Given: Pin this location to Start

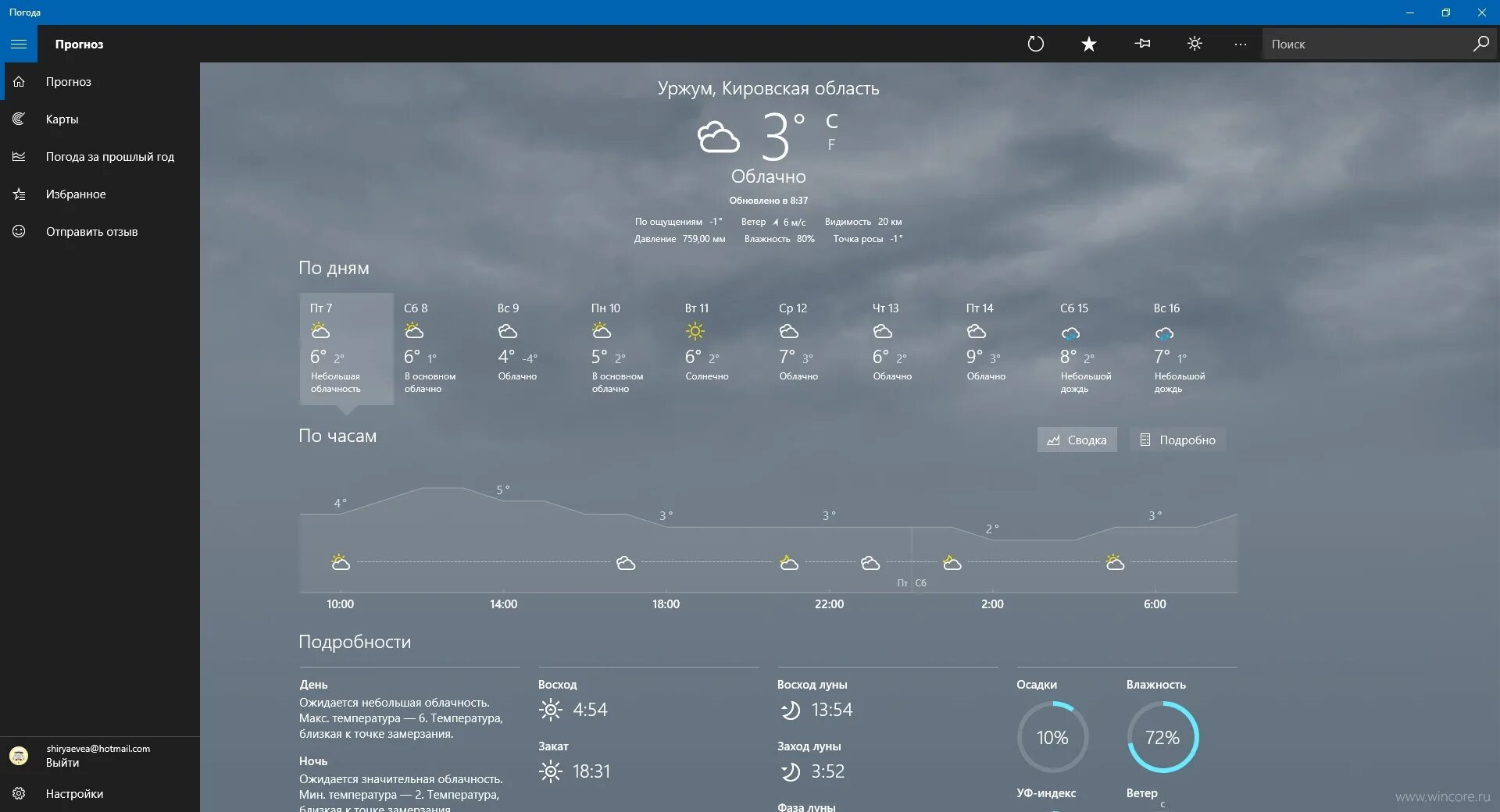Looking at the screenshot, I should 1141,44.
